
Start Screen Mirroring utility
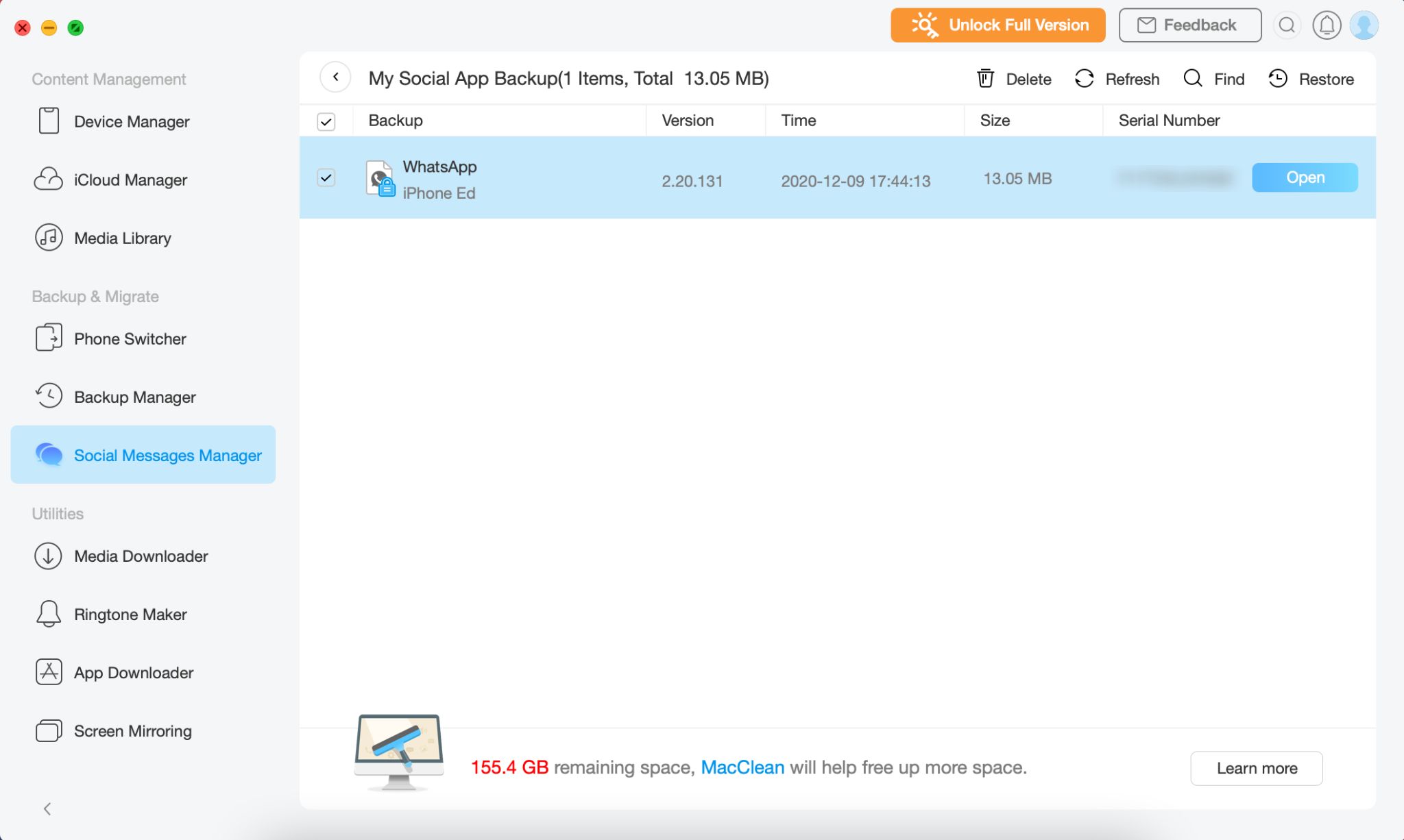113,730
